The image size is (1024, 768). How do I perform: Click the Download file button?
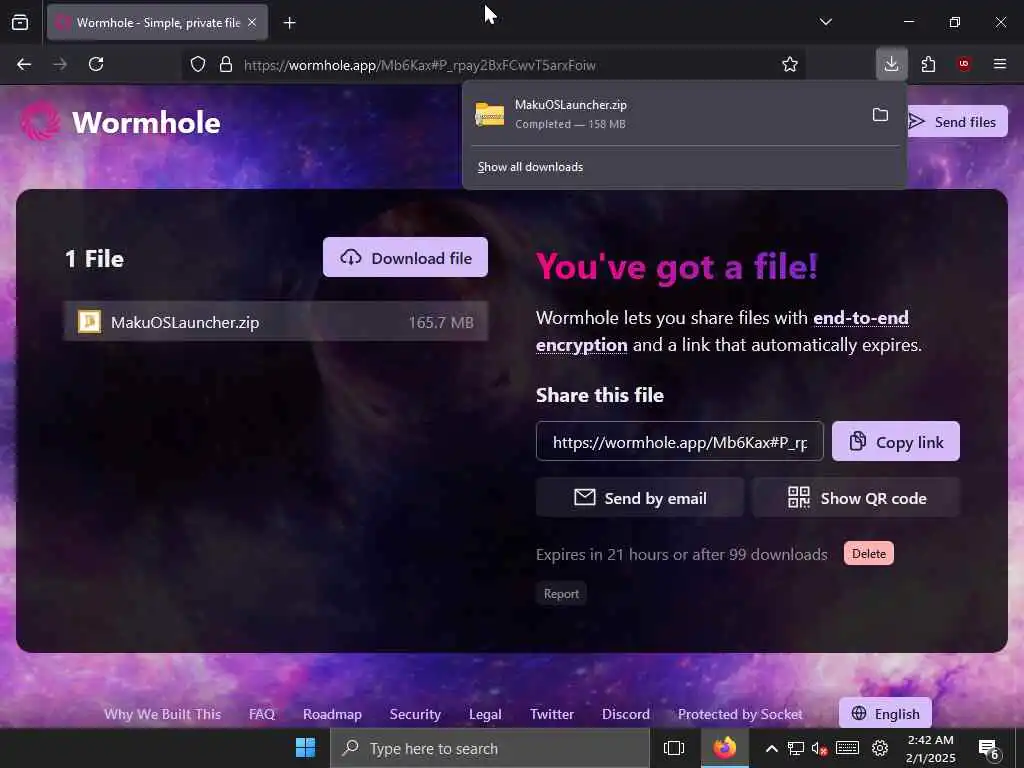click(x=405, y=257)
